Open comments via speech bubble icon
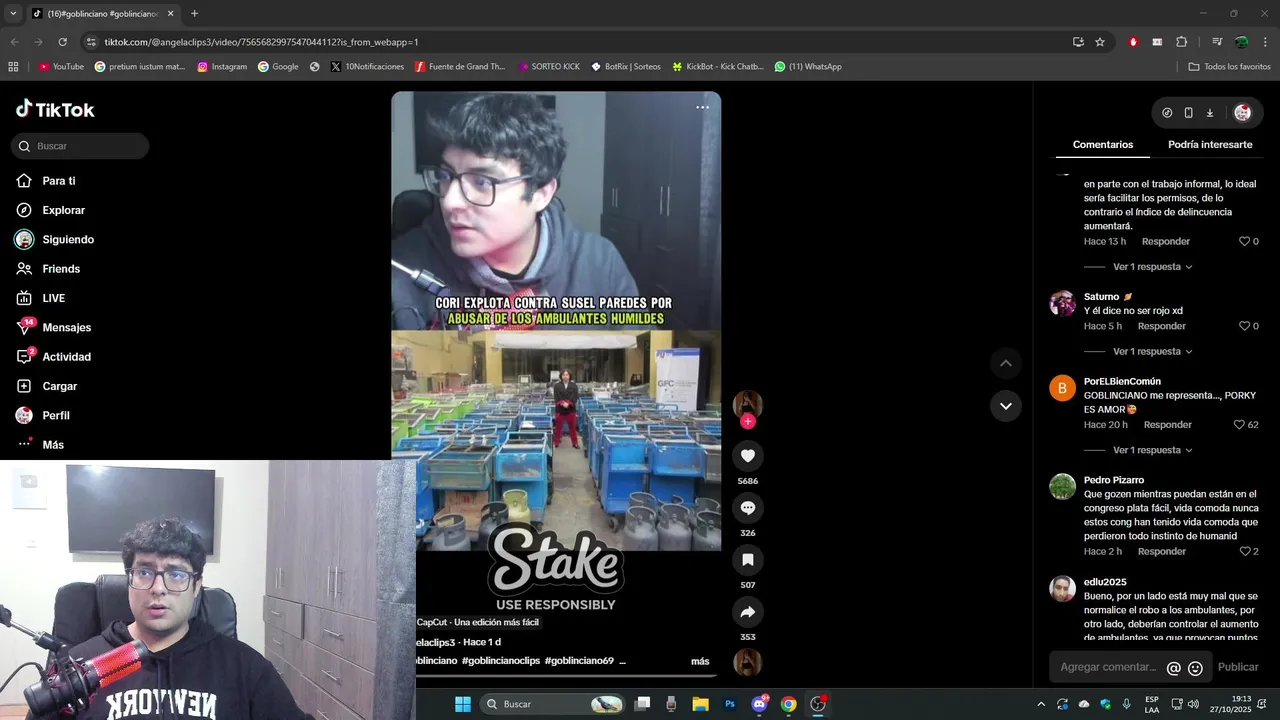 pos(747,508)
